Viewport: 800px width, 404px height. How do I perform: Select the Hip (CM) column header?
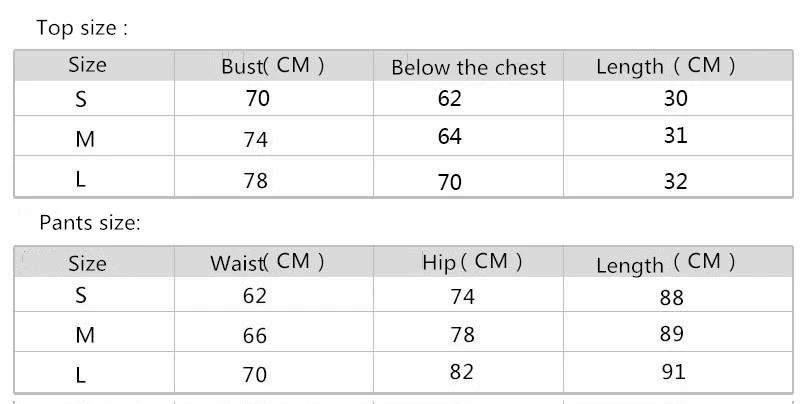click(x=472, y=262)
